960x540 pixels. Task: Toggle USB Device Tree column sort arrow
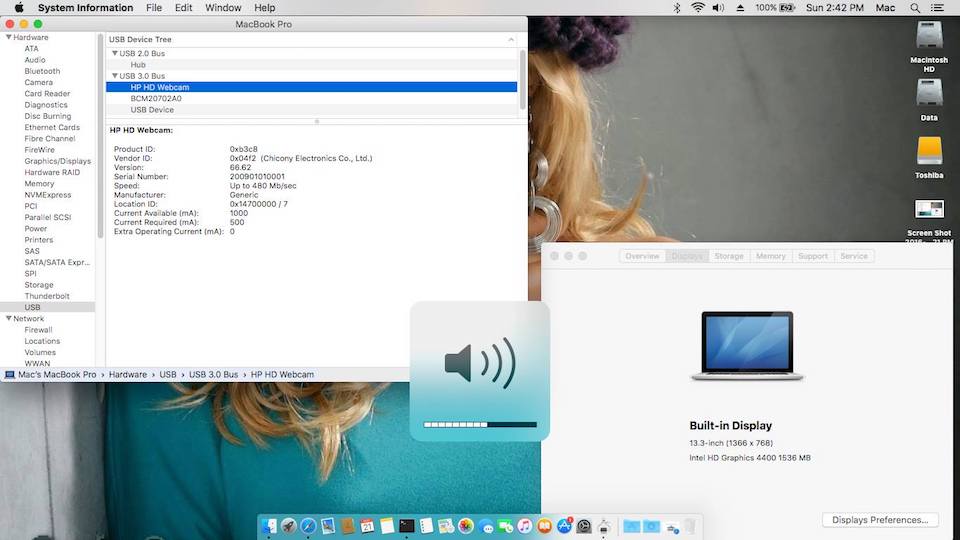pyautogui.click(x=511, y=39)
